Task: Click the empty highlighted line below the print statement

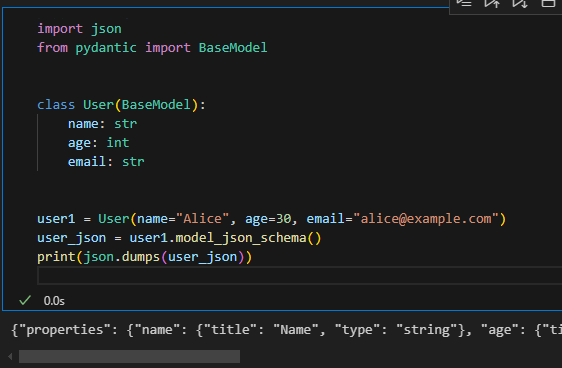Action: [299, 276]
